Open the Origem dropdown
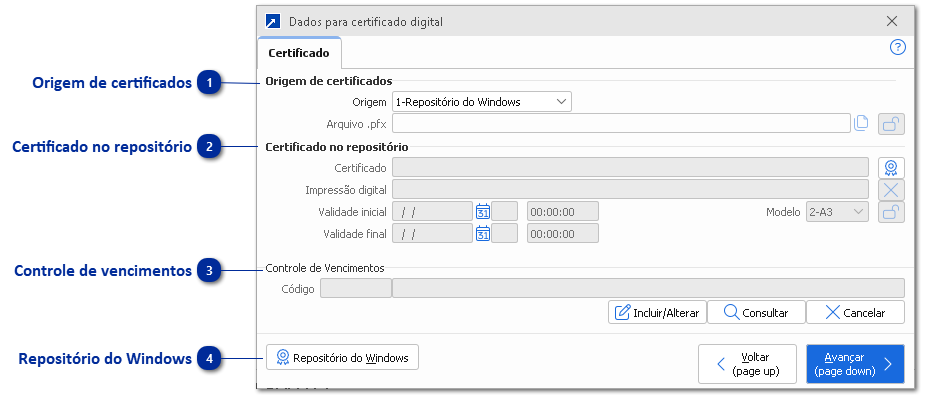The height and width of the screenshot is (405, 938). click(x=482, y=102)
